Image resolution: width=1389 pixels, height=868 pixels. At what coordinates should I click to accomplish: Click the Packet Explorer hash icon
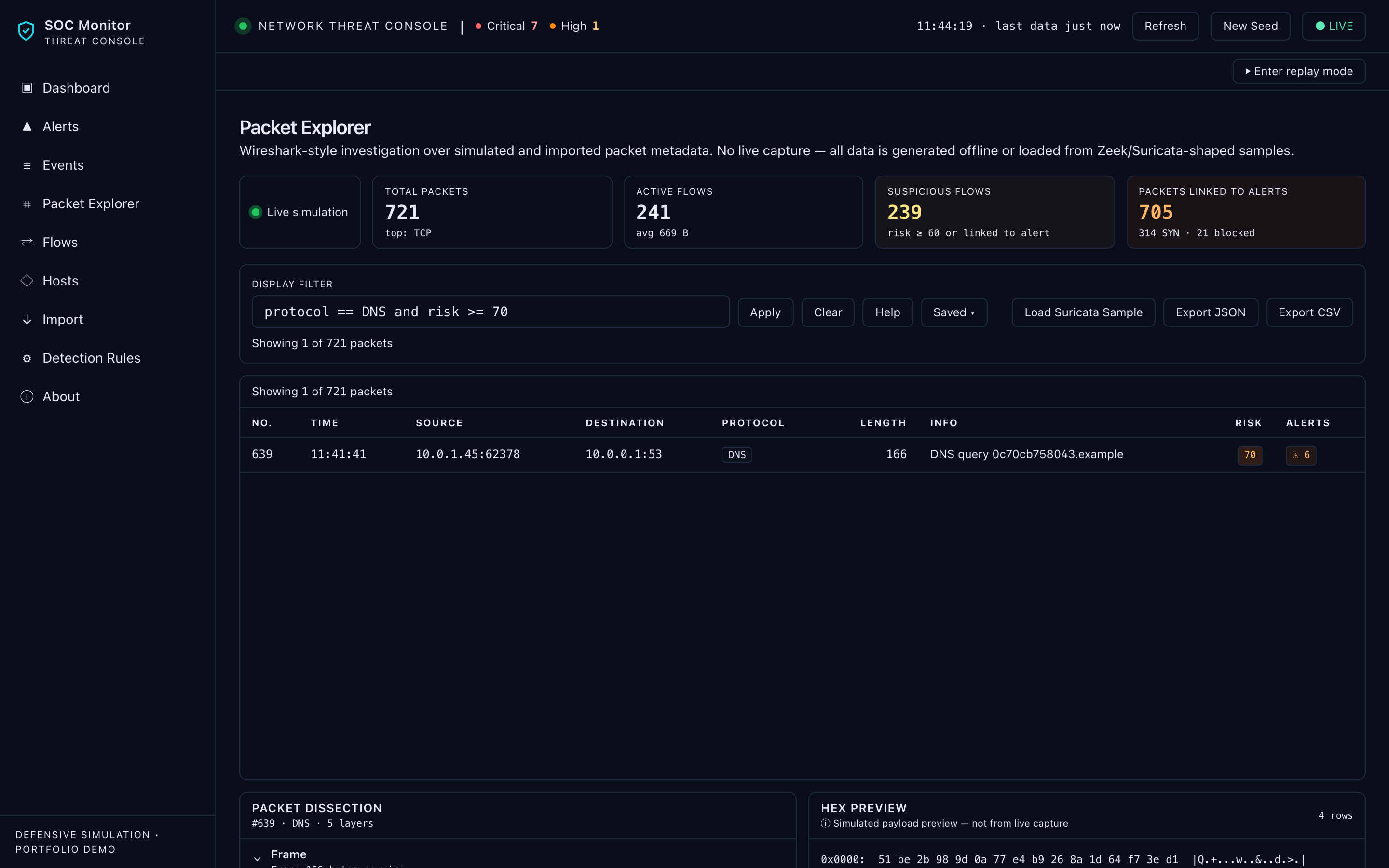click(27, 204)
